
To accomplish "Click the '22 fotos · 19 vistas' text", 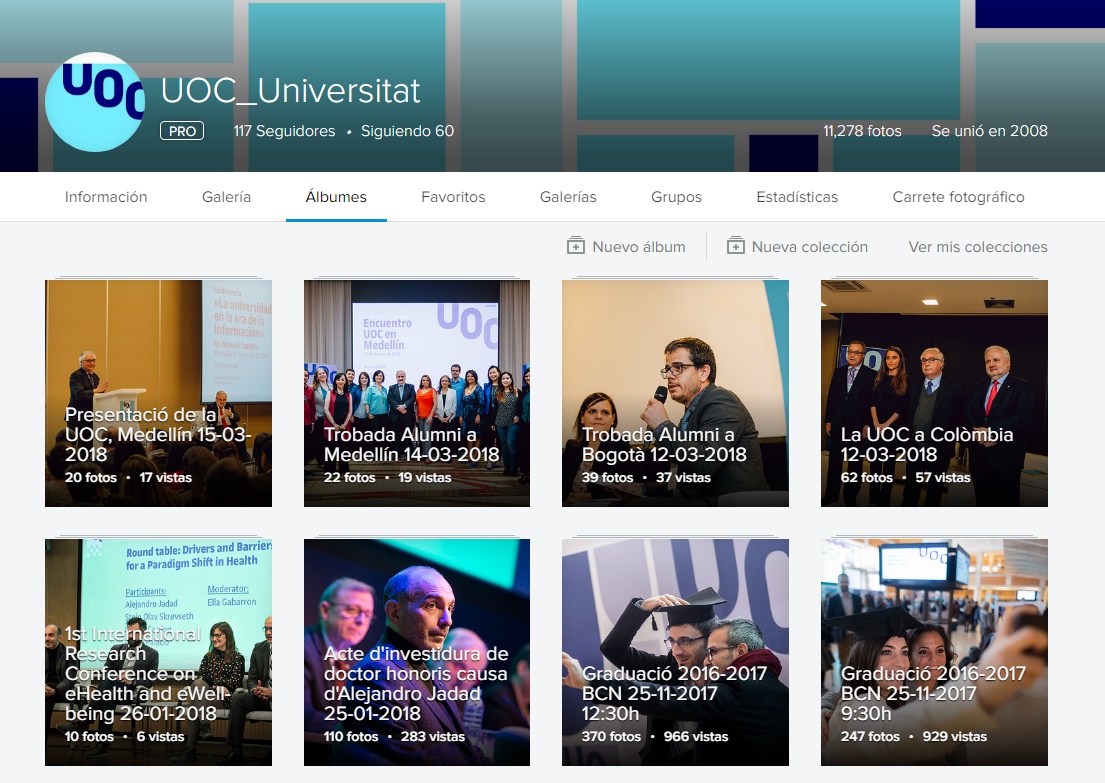I will (388, 477).
